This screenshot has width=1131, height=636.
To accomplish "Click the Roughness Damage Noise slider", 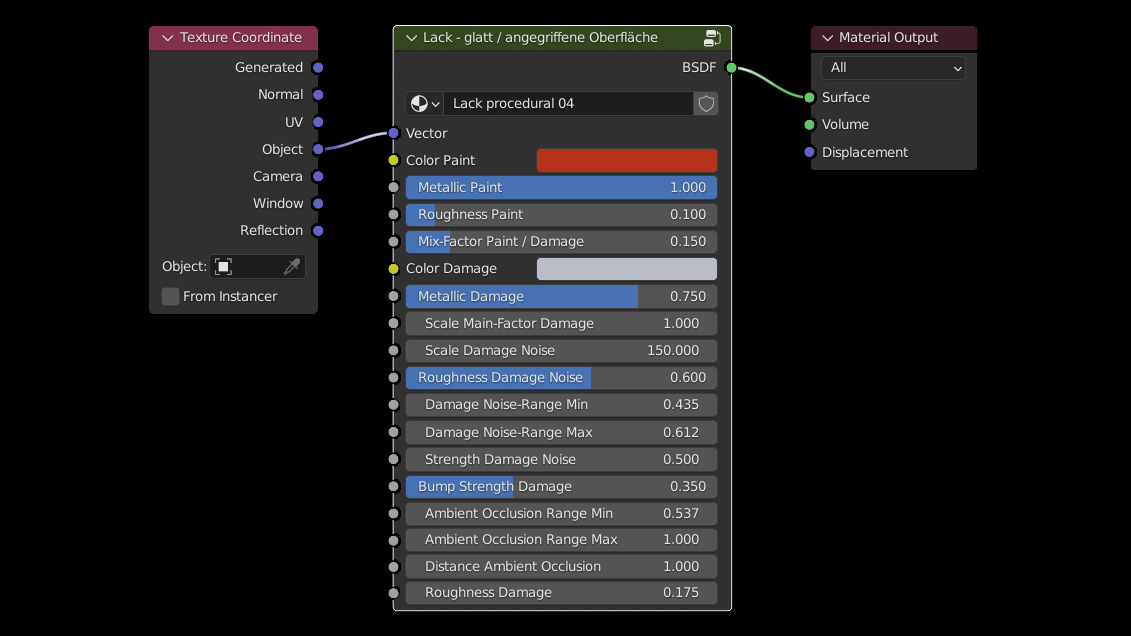I will [x=561, y=378].
